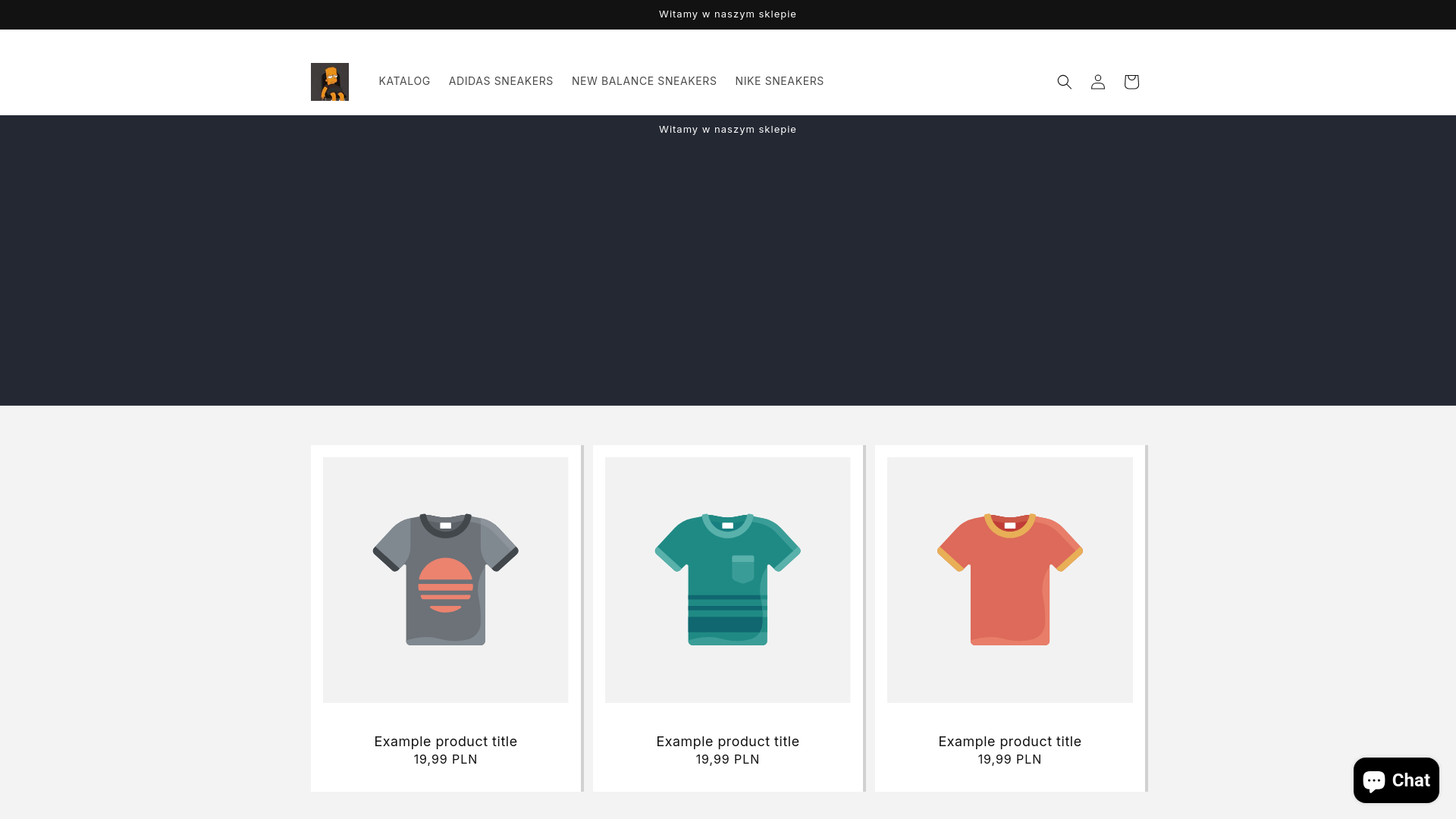Click the top announcement bar text

click(x=727, y=14)
